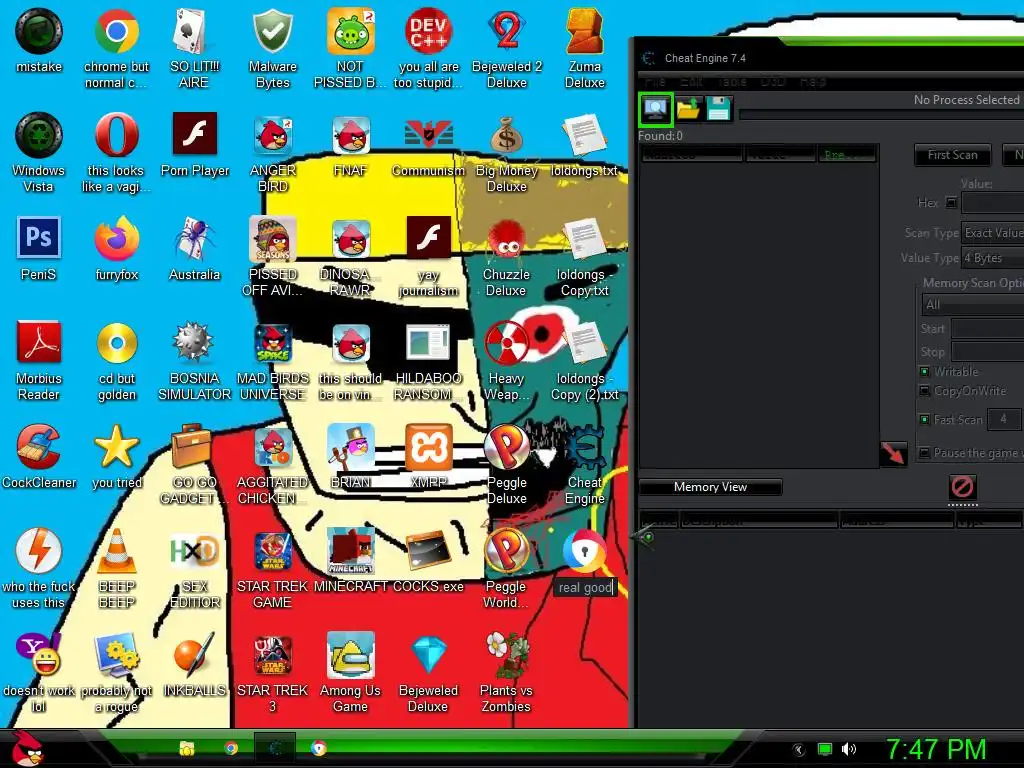Open the Cheat Engine desktop shortcut
The height and width of the screenshot is (768, 1024).
pos(584,447)
